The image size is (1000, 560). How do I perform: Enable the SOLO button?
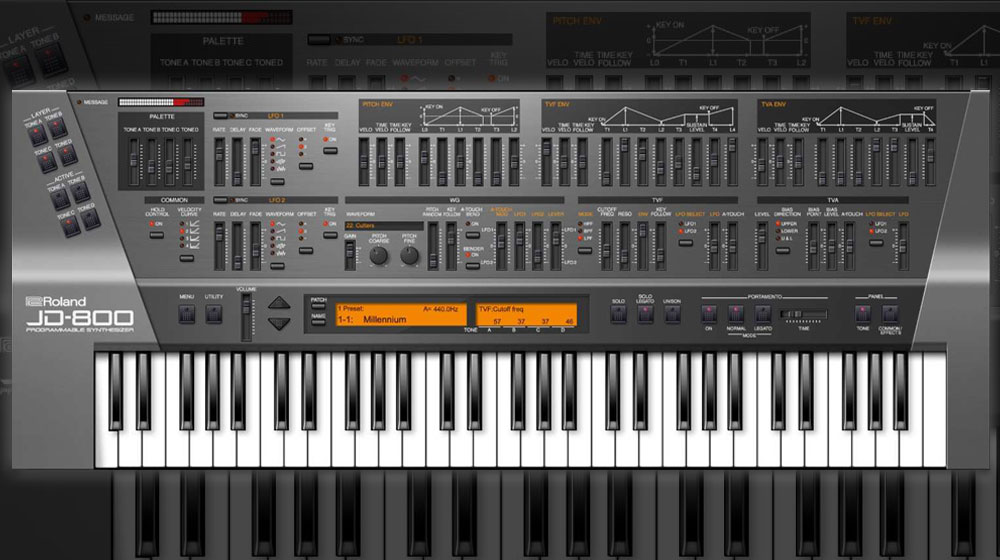[618, 314]
